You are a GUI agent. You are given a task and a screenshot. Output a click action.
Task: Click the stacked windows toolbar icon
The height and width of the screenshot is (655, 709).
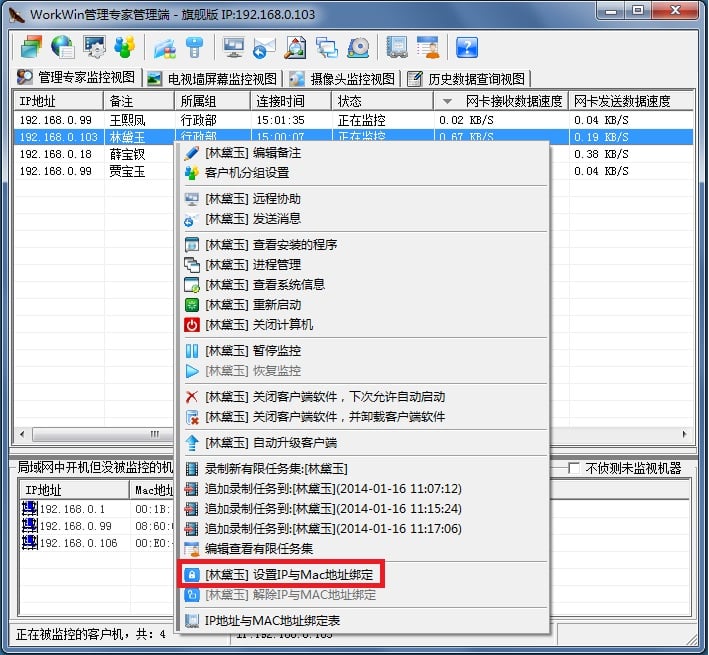(x=31, y=47)
